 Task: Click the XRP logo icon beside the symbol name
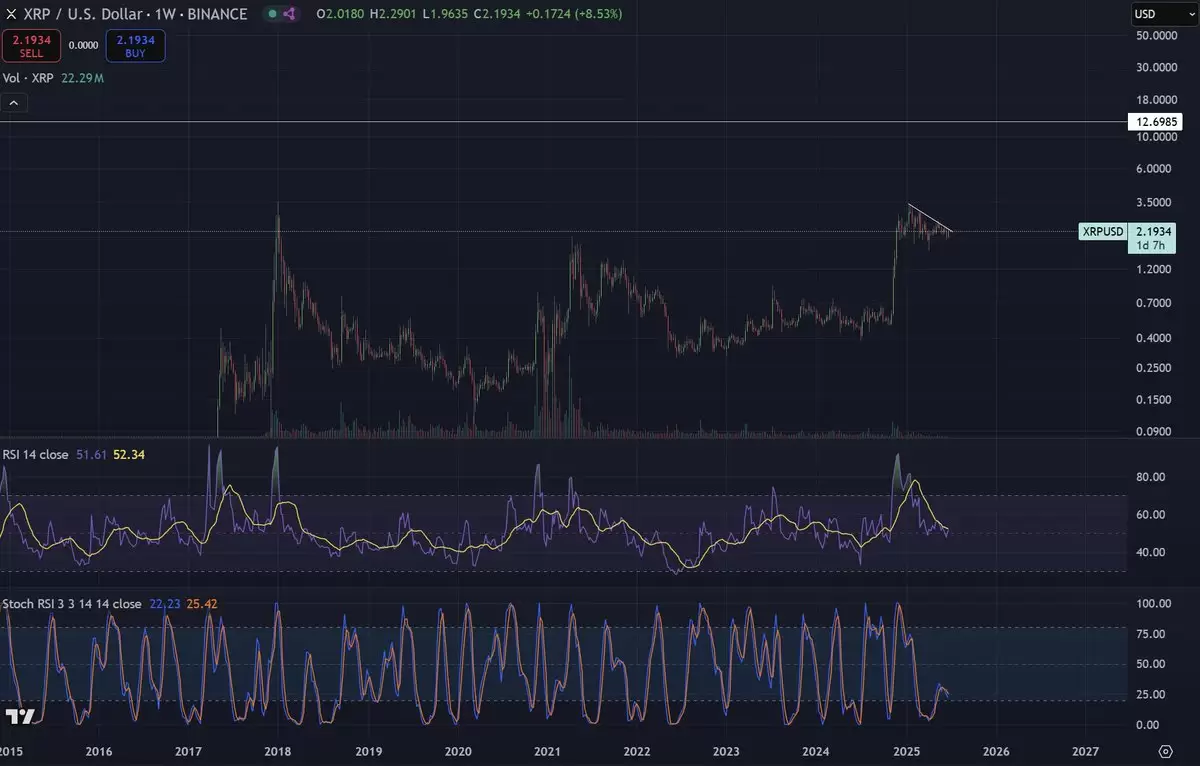point(11,15)
